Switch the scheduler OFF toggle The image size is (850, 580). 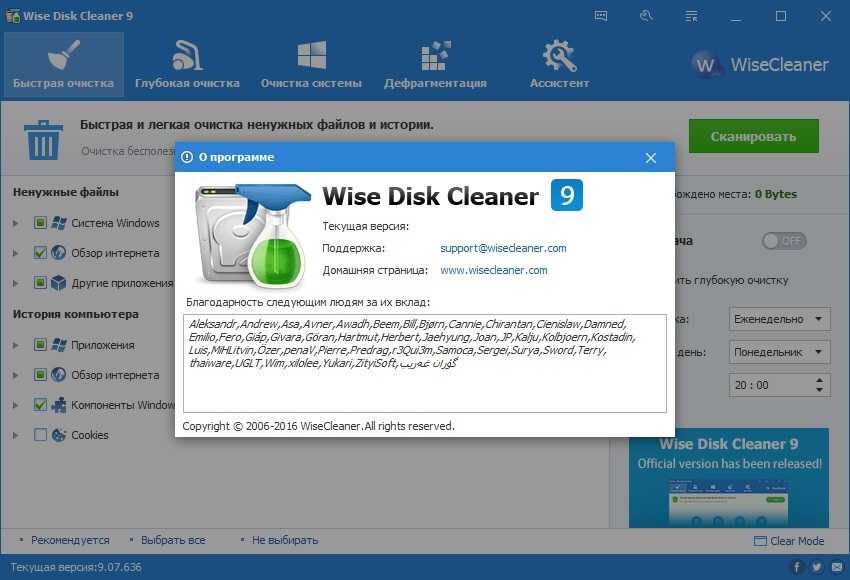(784, 241)
